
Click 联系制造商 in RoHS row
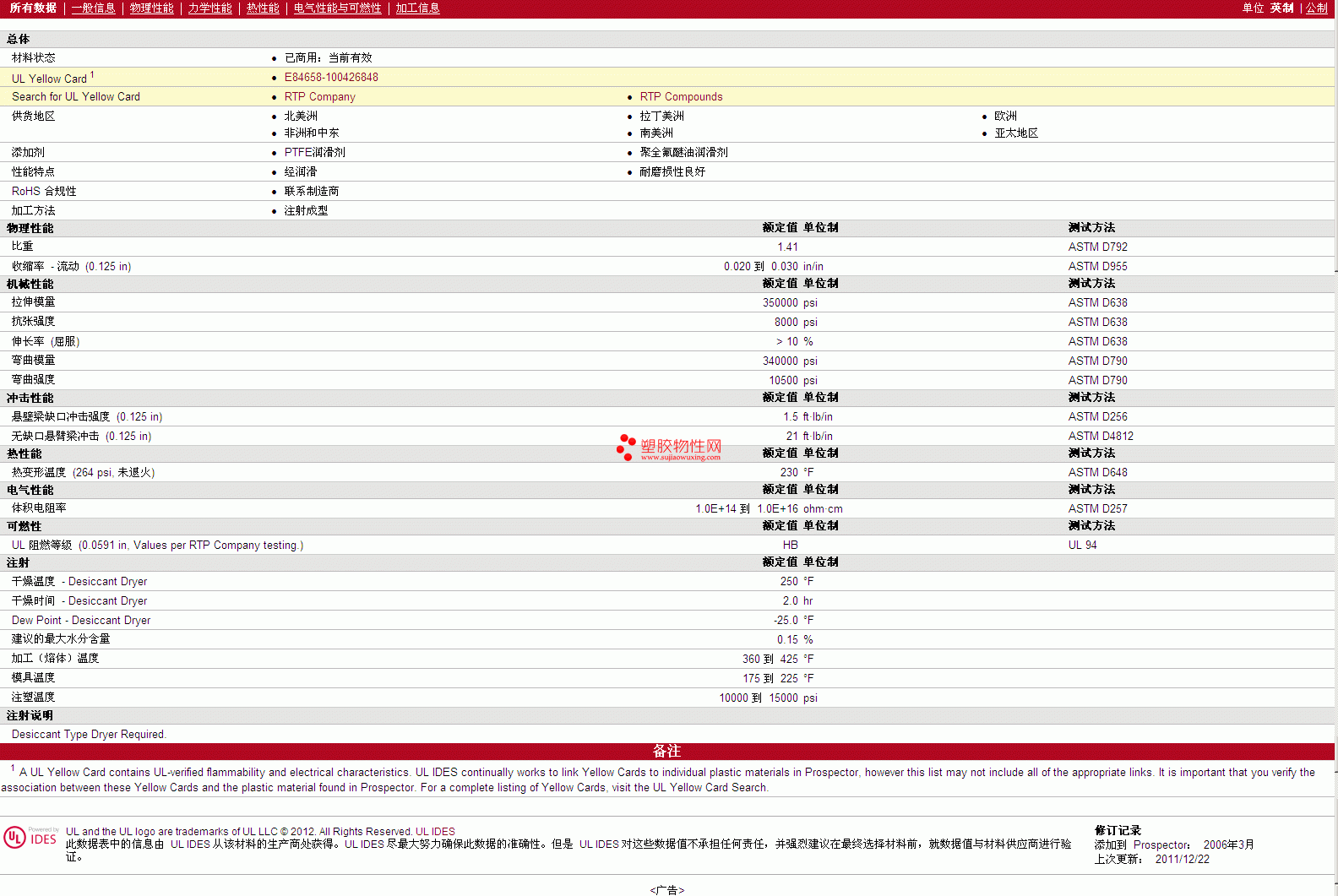click(311, 192)
